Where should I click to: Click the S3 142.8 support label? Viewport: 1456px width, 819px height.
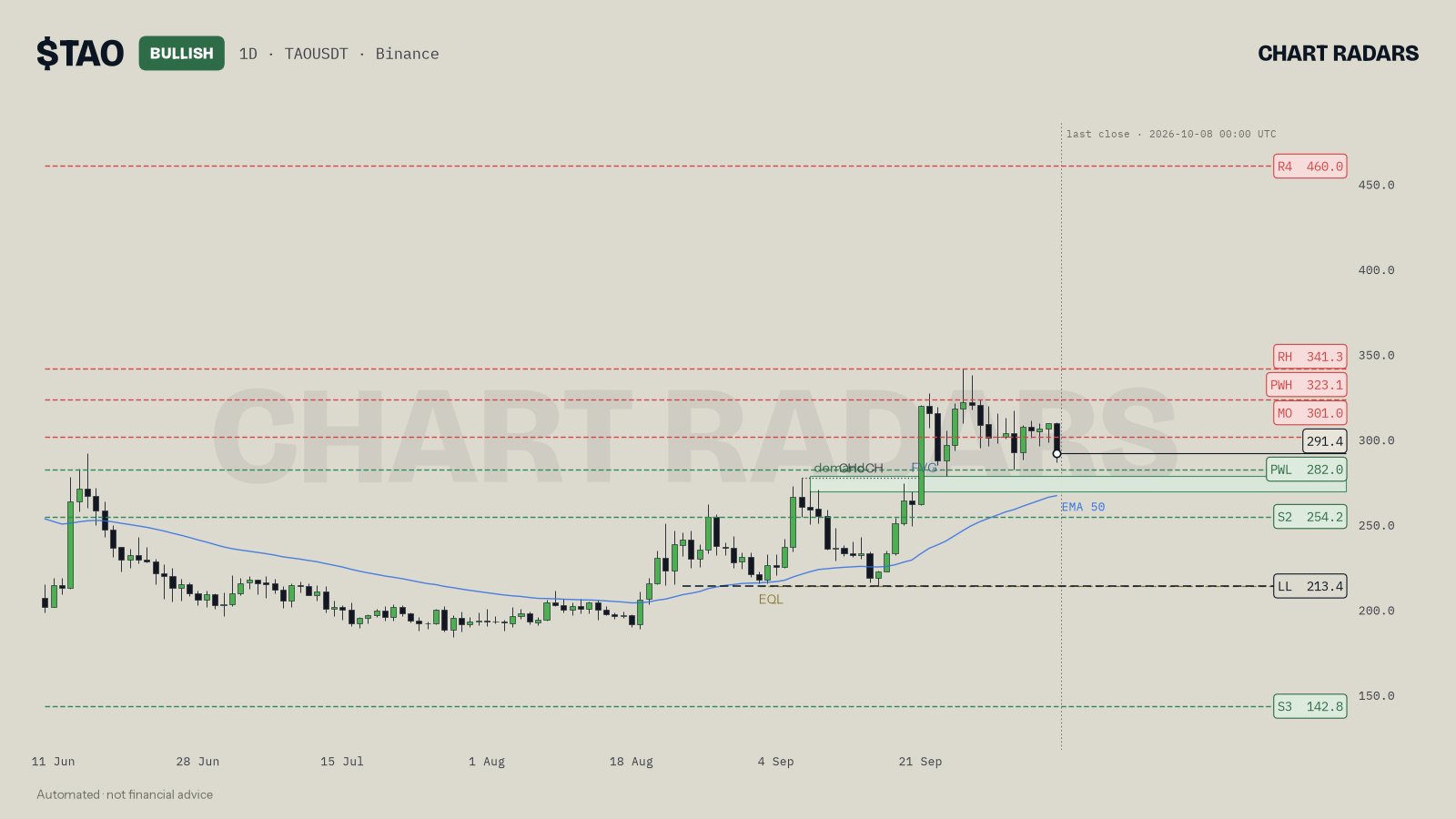(x=1309, y=706)
